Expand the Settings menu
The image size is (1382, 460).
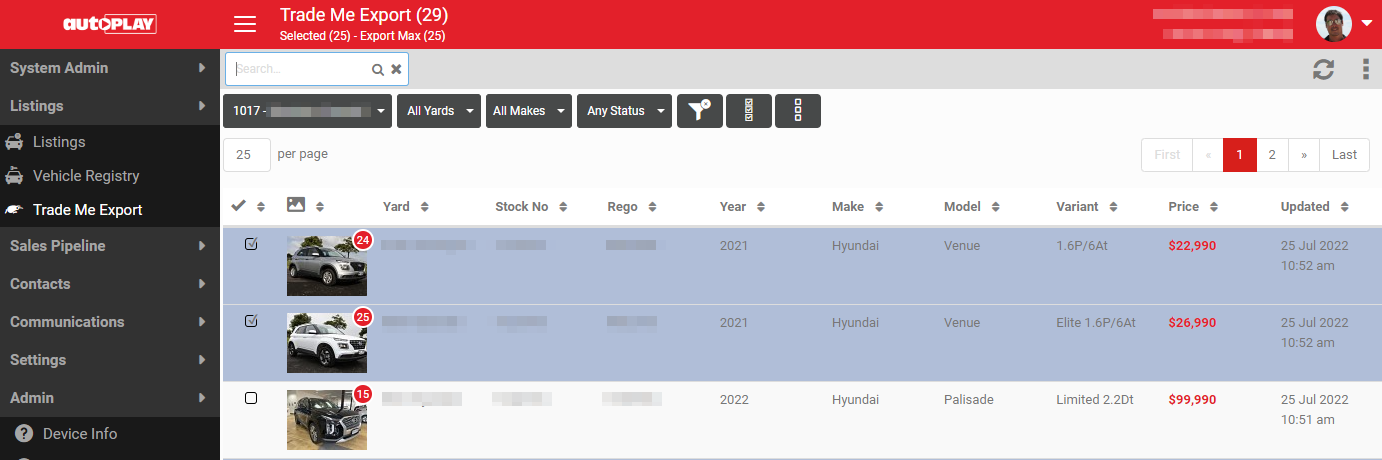110,360
